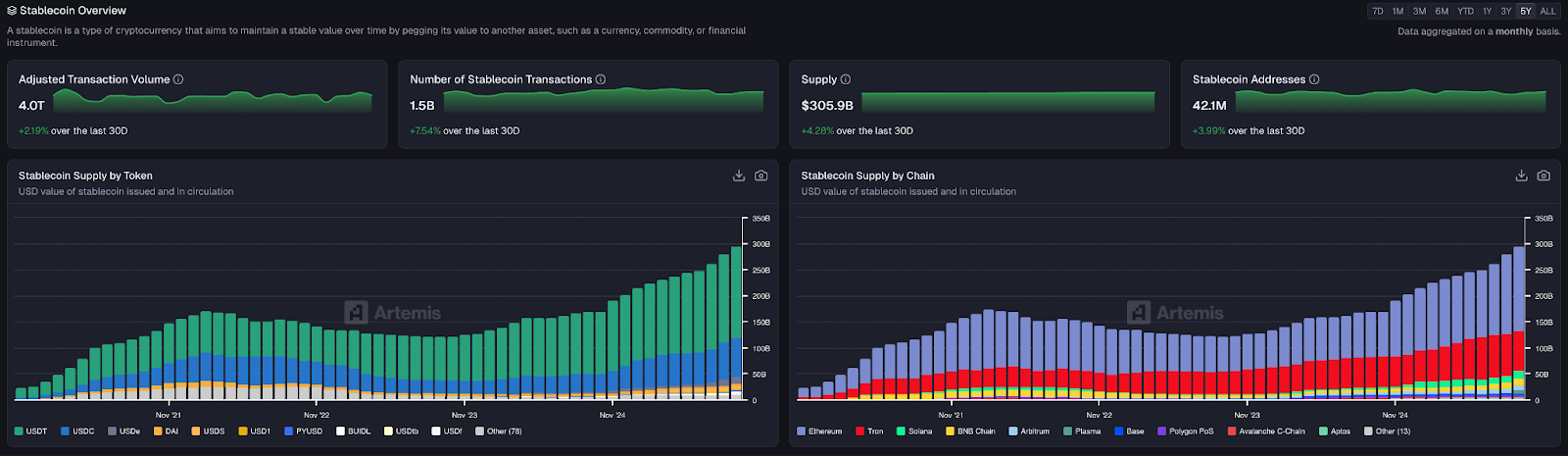The height and width of the screenshot is (456, 1568).
Task: Select the 1Y time range
Action: 1487,11
